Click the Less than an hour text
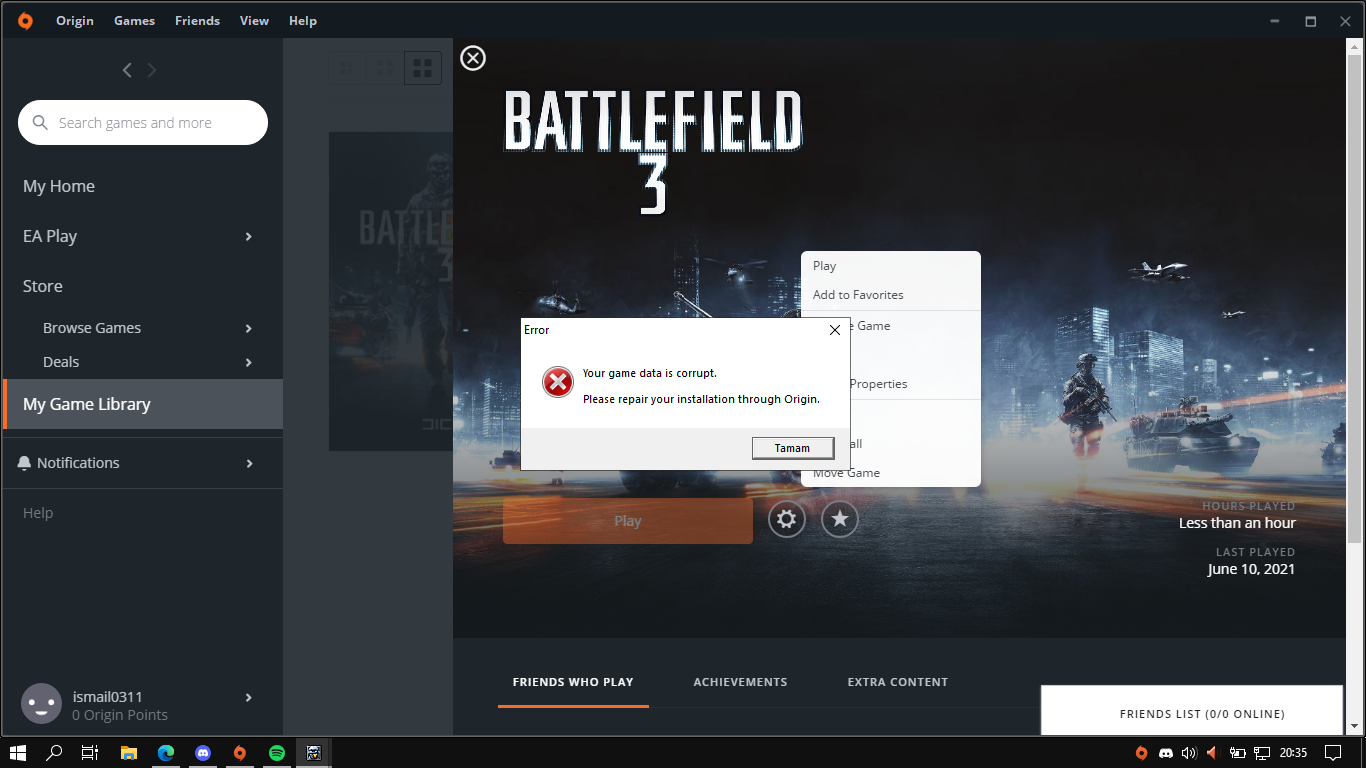The width and height of the screenshot is (1366, 768). [1237, 523]
